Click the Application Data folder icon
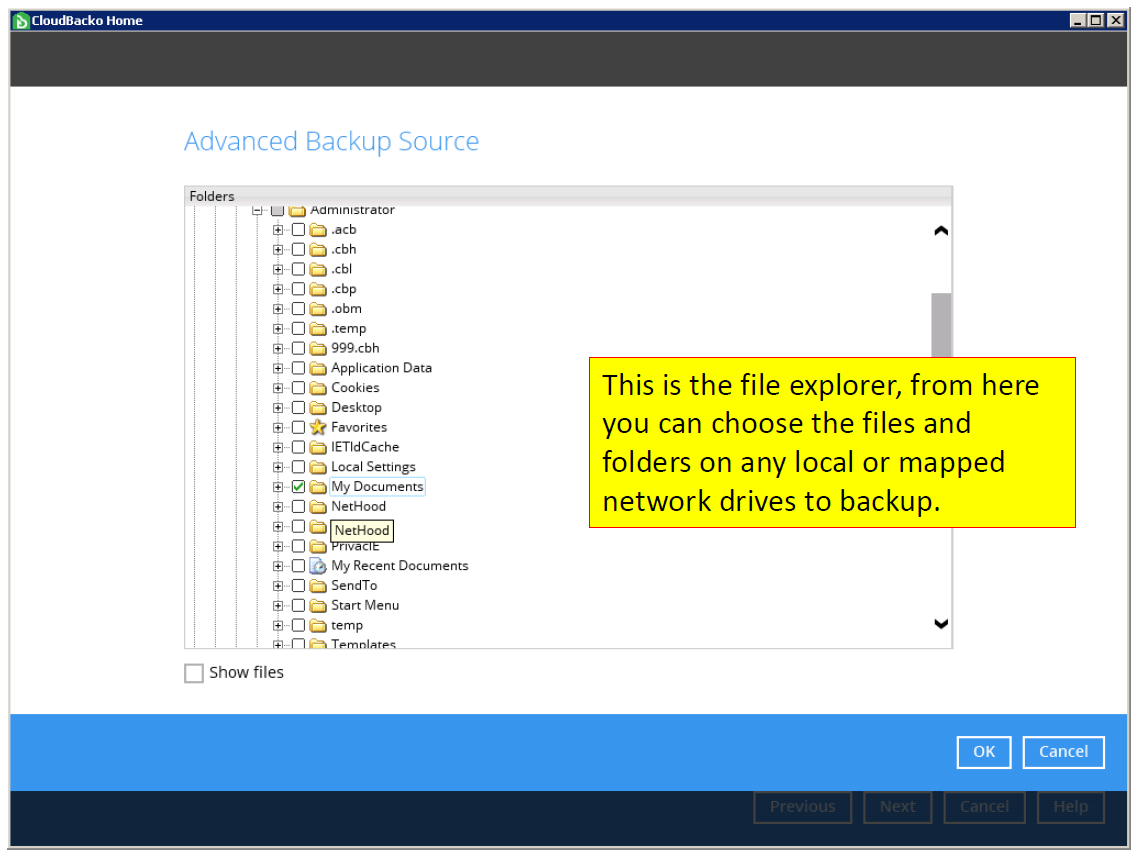The width and height of the screenshot is (1139, 856). 318,368
